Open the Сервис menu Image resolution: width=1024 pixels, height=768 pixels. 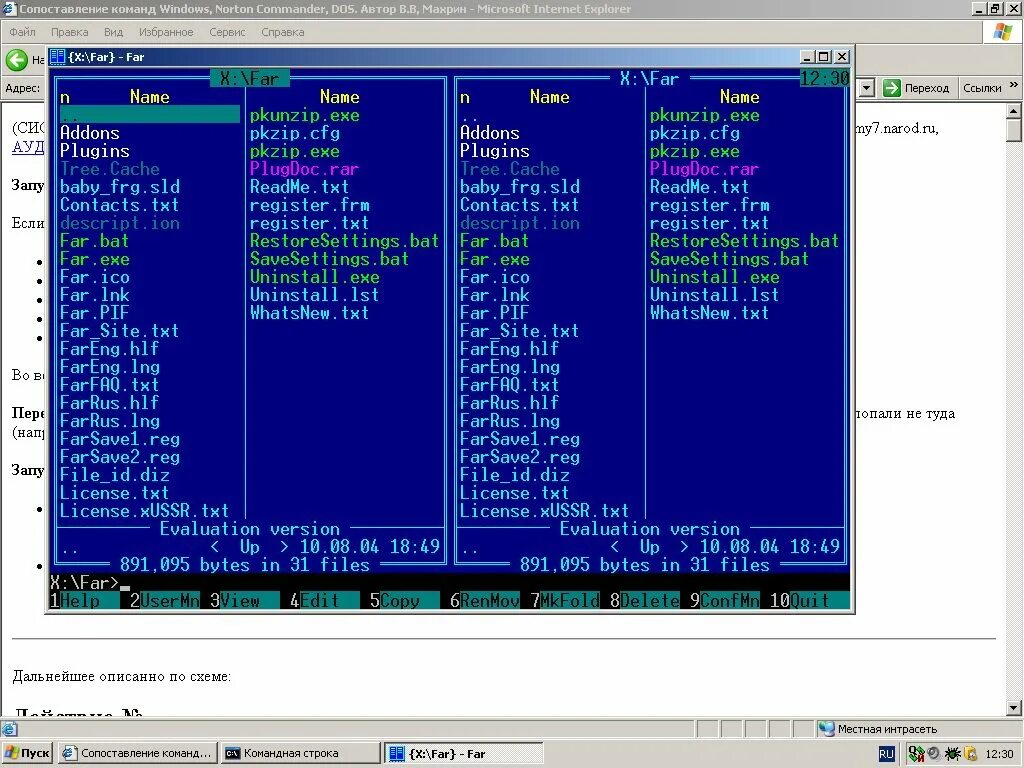click(226, 31)
